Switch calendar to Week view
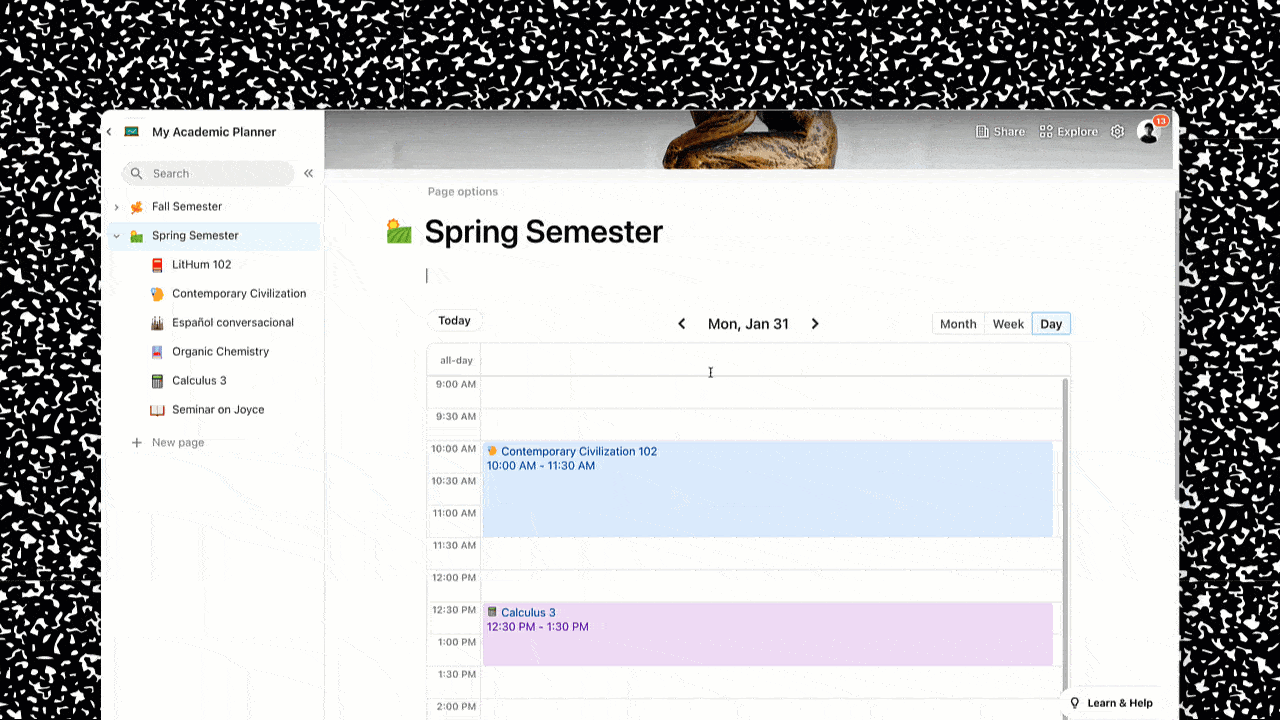 pos(1008,324)
